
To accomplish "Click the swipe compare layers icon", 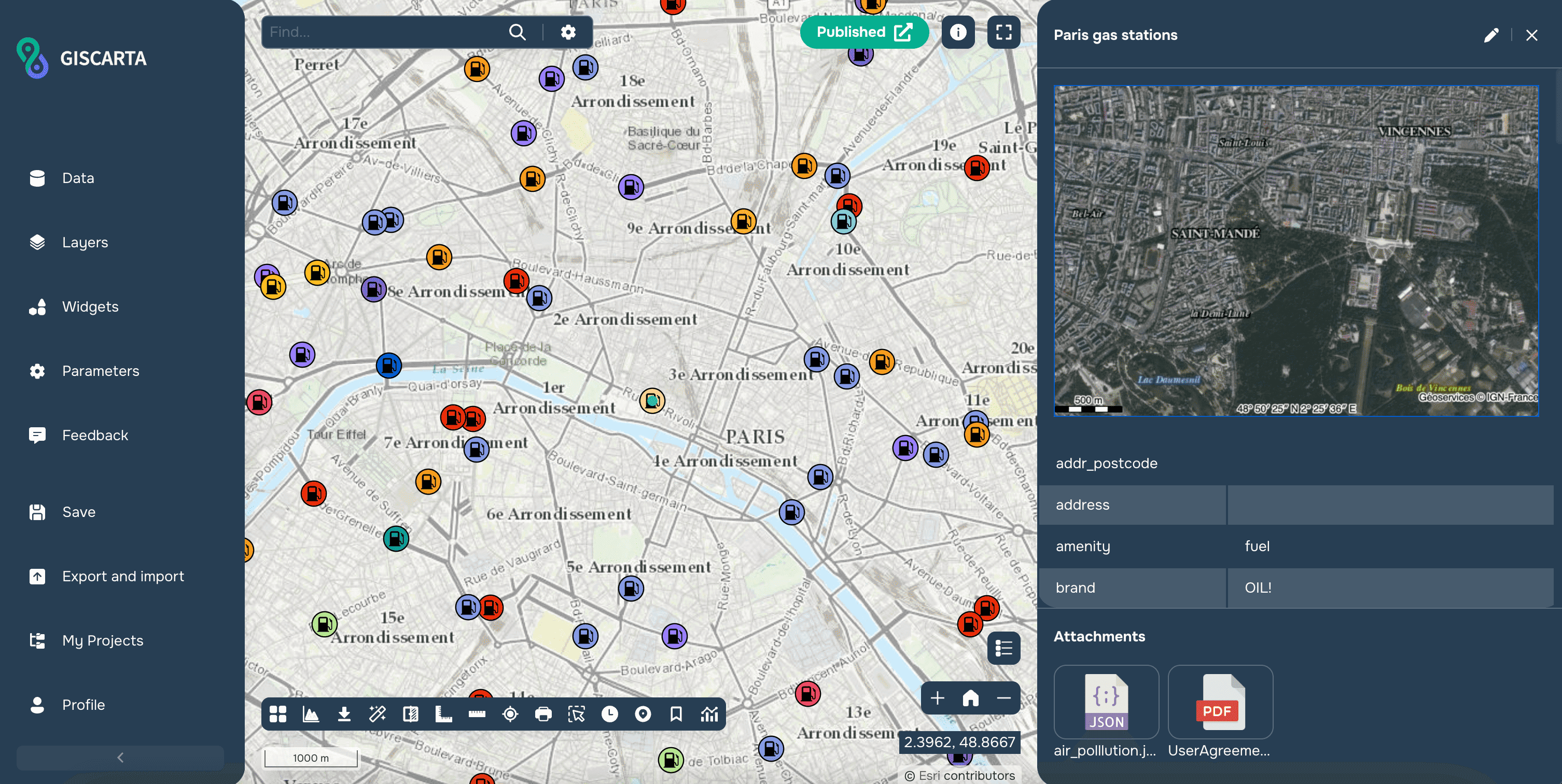I will tap(411, 715).
